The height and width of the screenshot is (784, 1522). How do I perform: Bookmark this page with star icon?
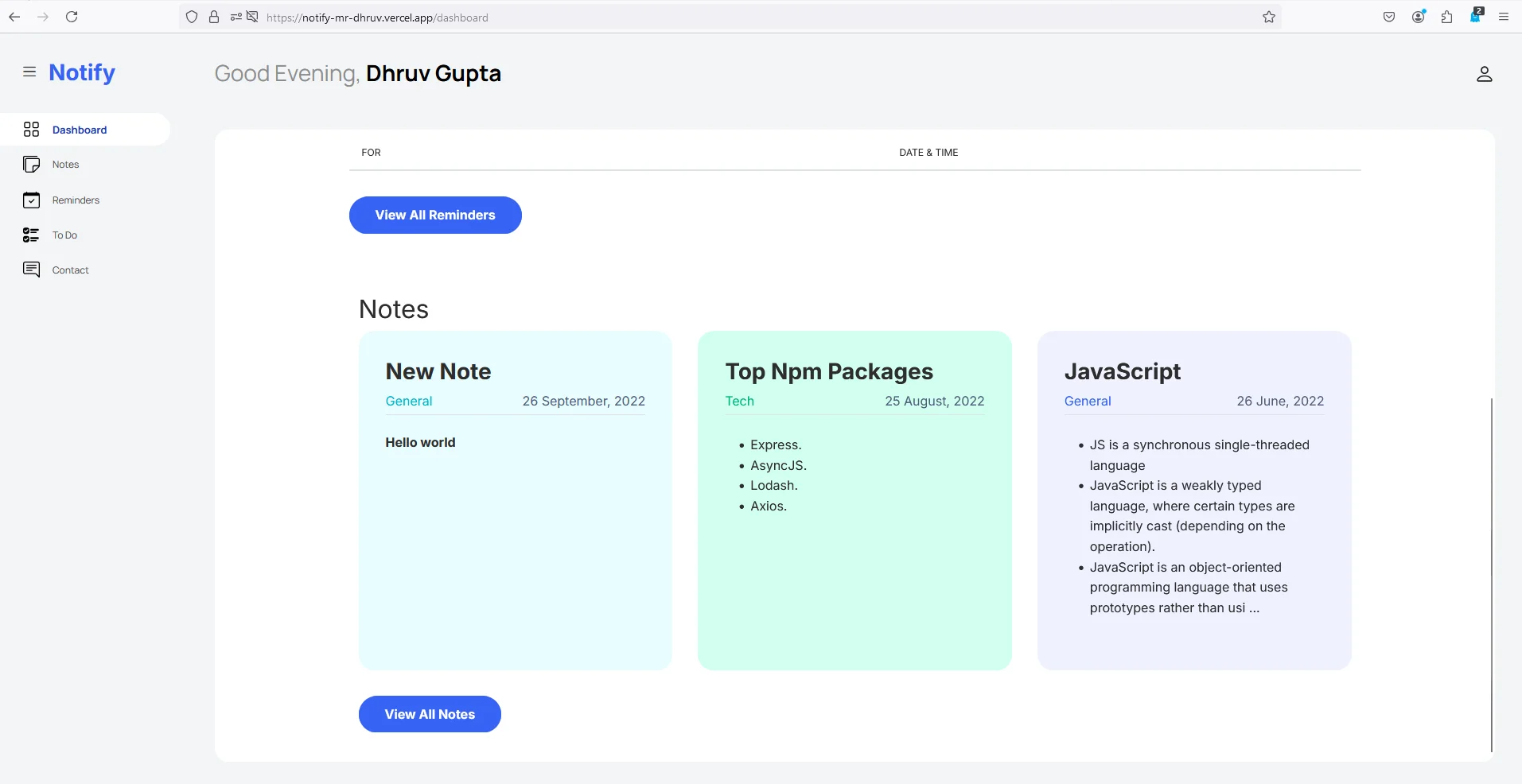(1269, 17)
